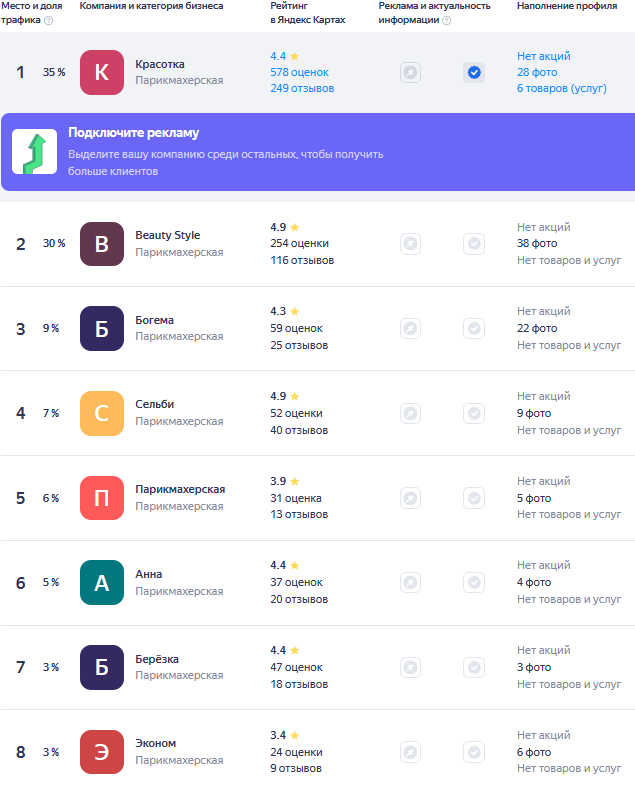
Task: Click the help icon next to 'информации' header
Action: tap(447, 21)
